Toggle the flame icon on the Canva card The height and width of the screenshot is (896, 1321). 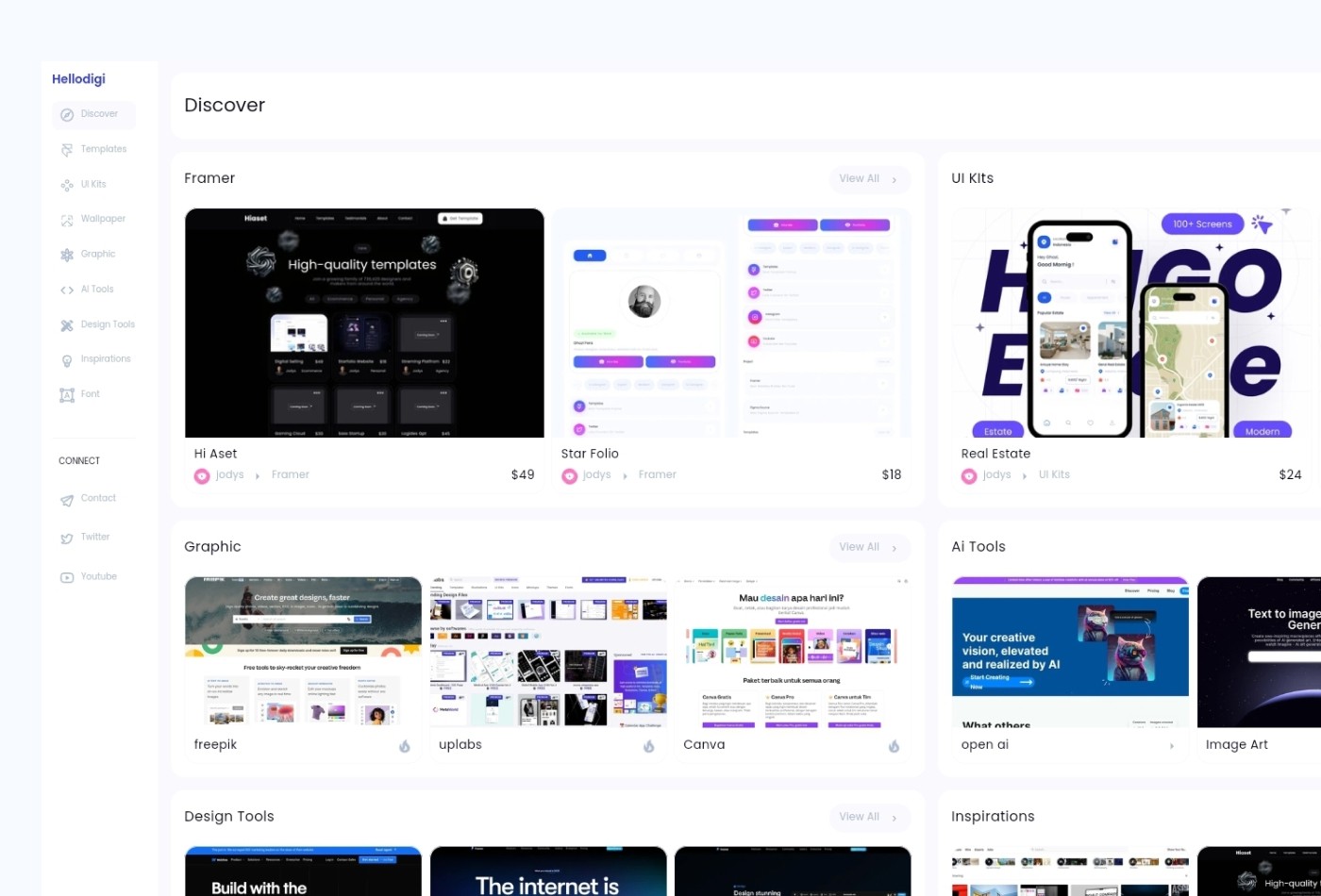click(894, 745)
